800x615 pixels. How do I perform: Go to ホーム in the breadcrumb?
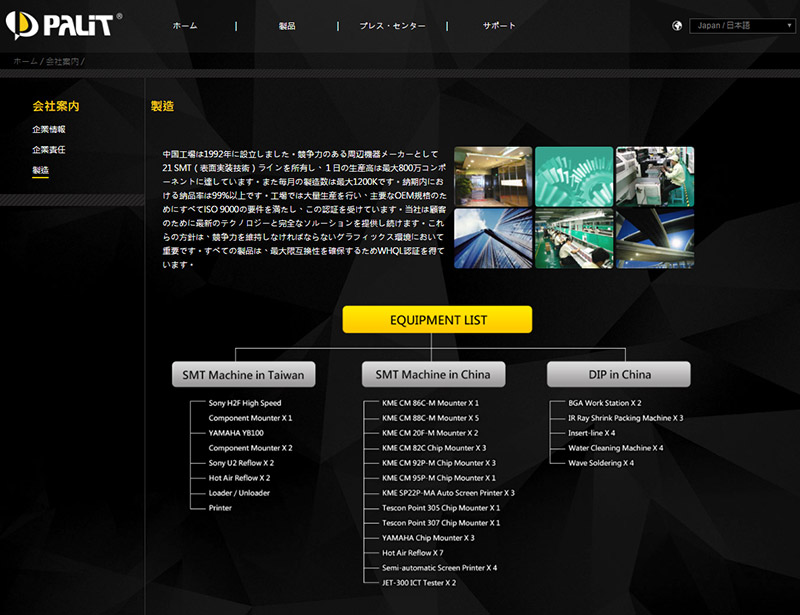(26, 61)
